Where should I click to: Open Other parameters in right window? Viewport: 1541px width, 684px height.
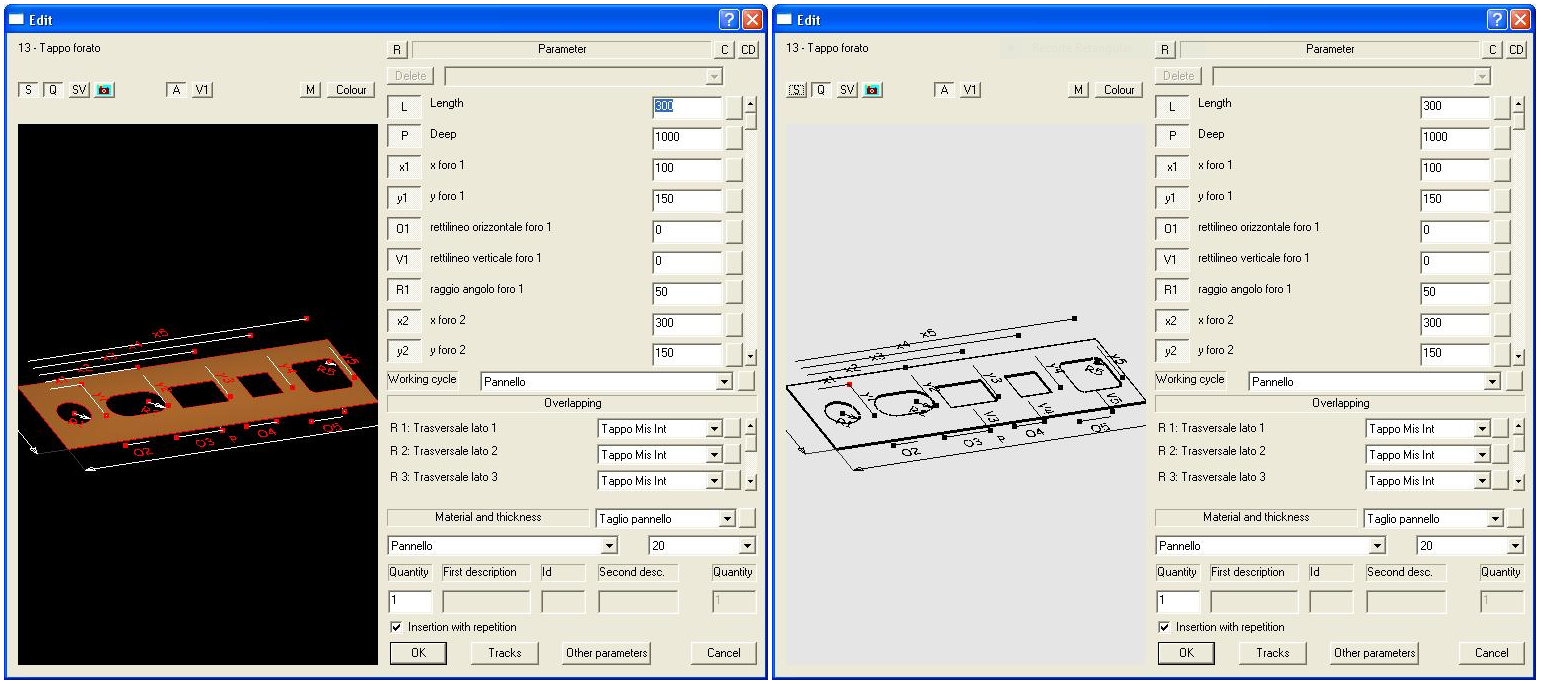1375,653
